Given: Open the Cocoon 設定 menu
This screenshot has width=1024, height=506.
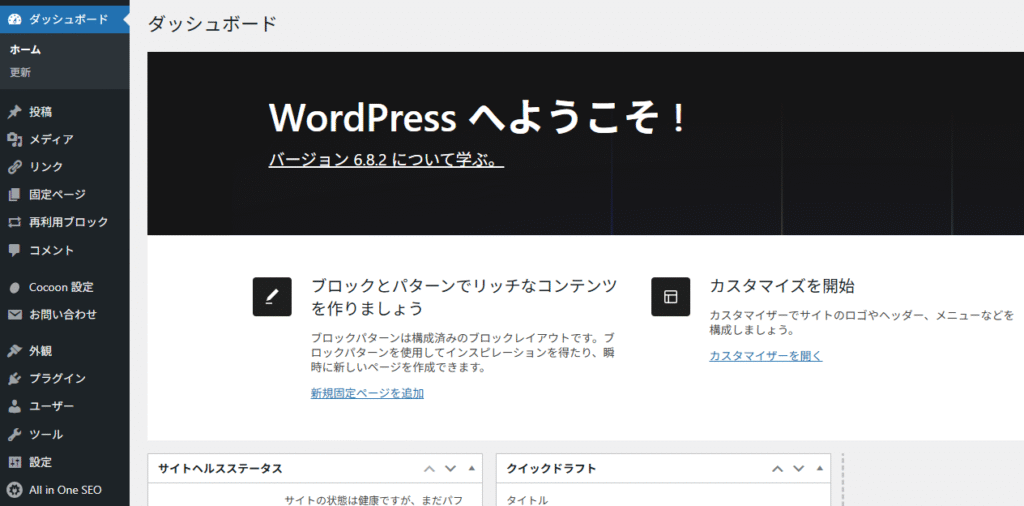Looking at the screenshot, I should pyautogui.click(x=61, y=287).
